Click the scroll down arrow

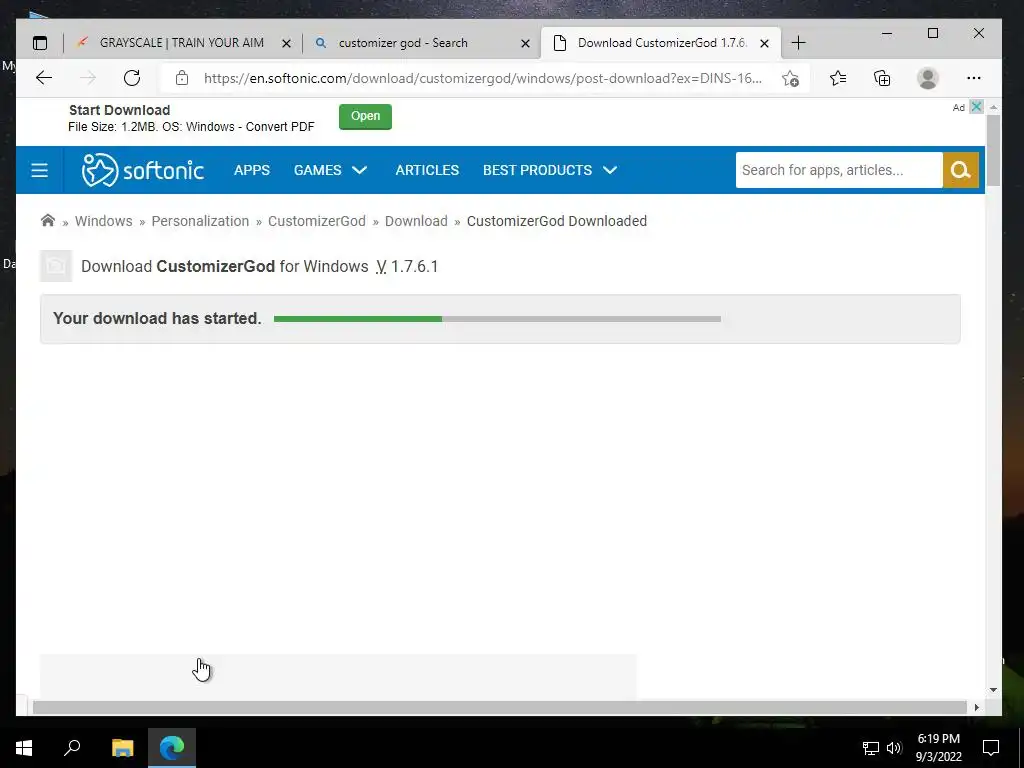point(993,690)
